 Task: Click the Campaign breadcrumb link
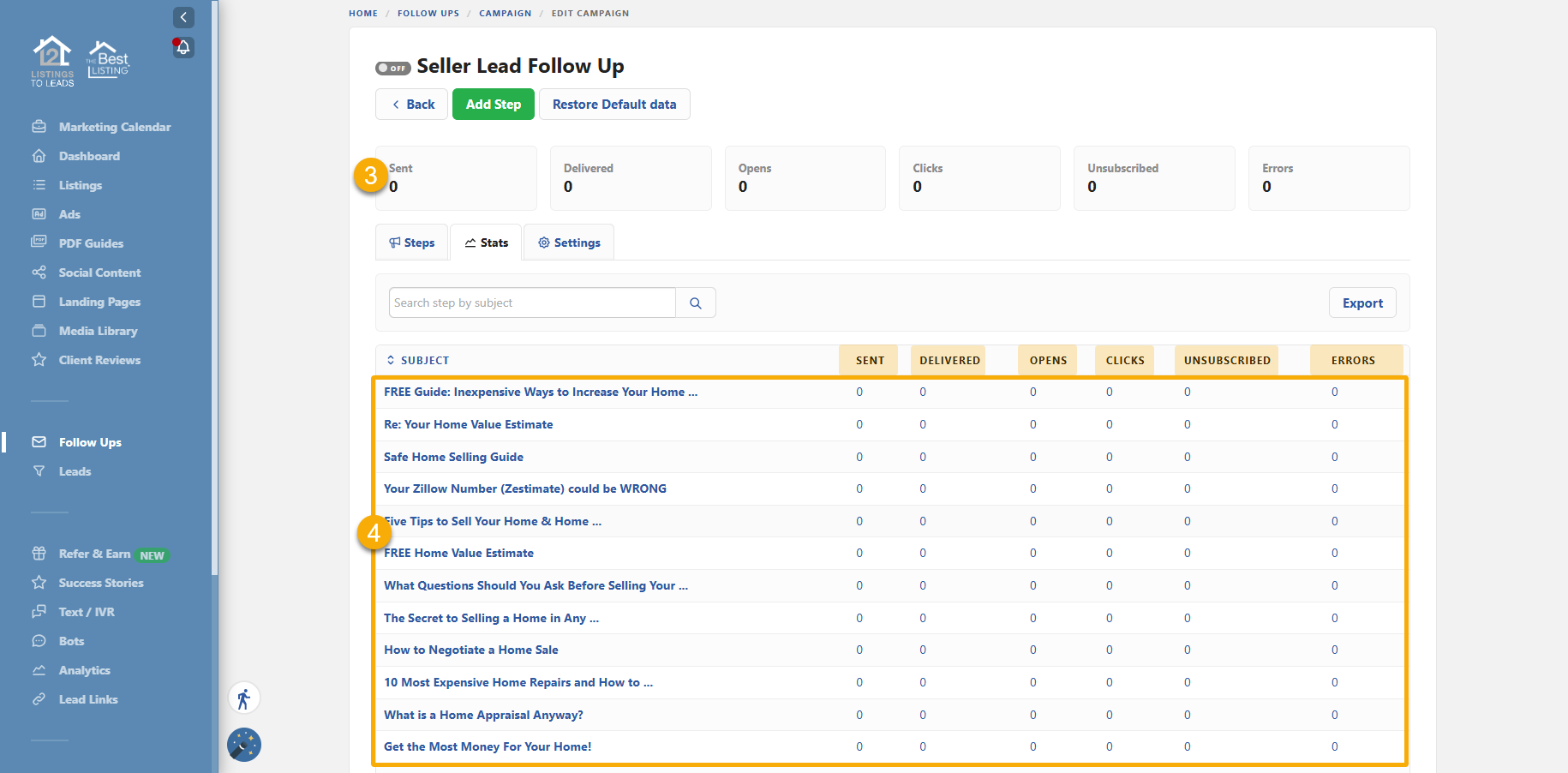click(x=505, y=14)
